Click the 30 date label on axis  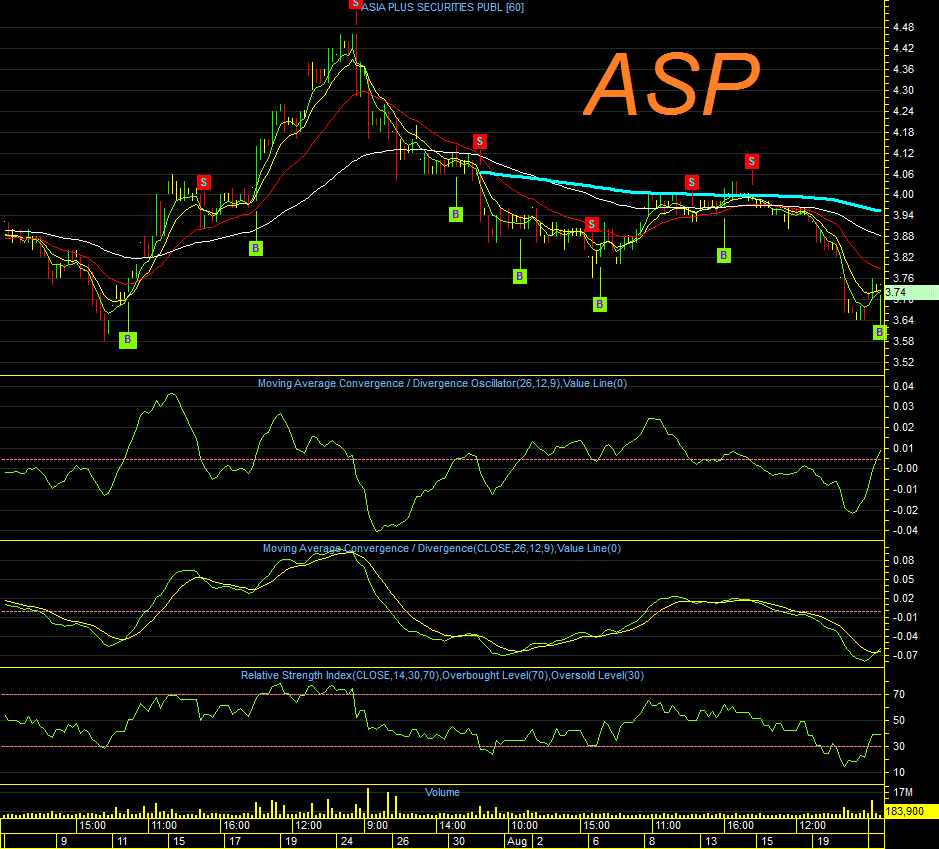coord(459,841)
